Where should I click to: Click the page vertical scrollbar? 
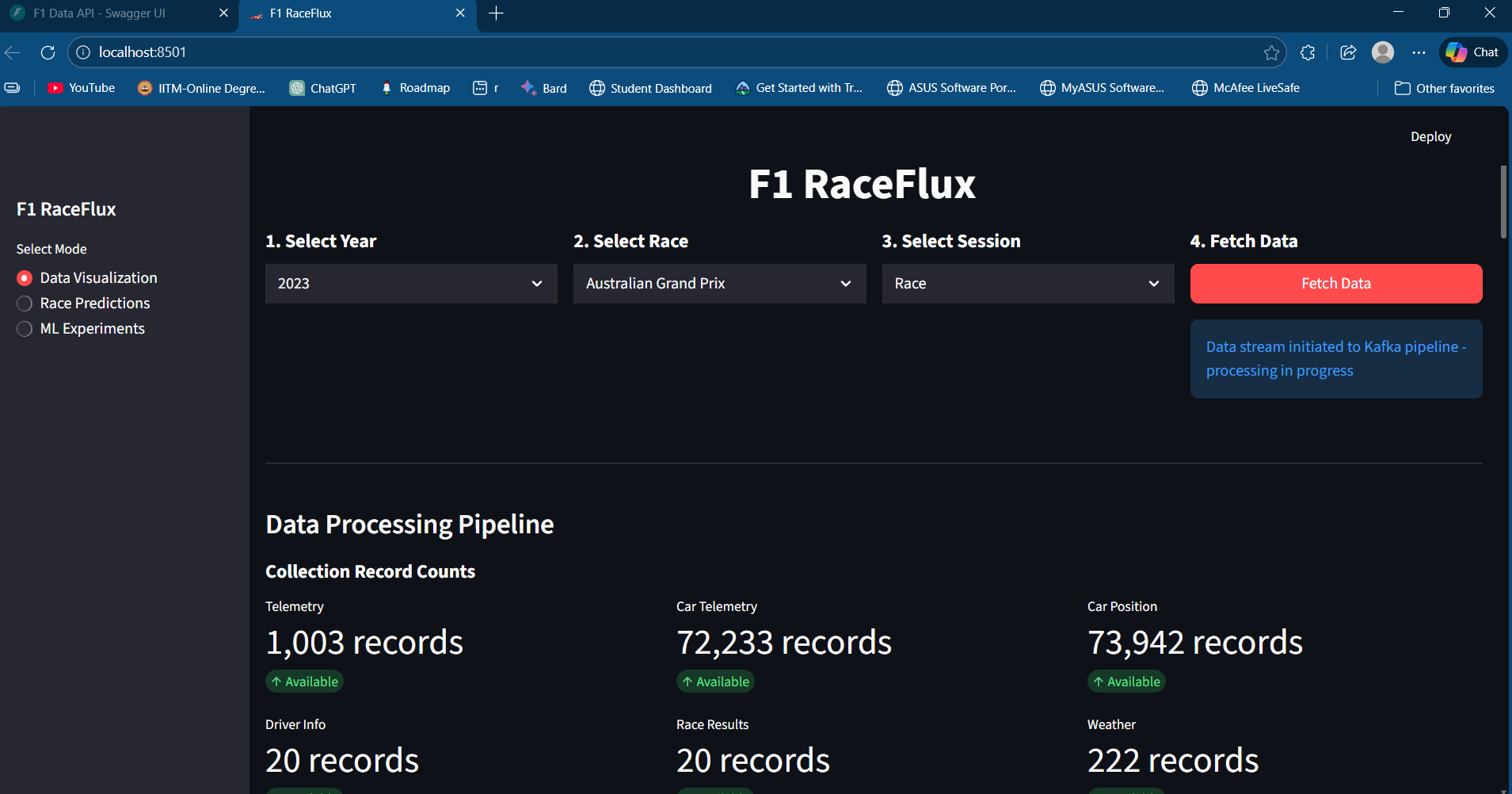(x=1502, y=202)
